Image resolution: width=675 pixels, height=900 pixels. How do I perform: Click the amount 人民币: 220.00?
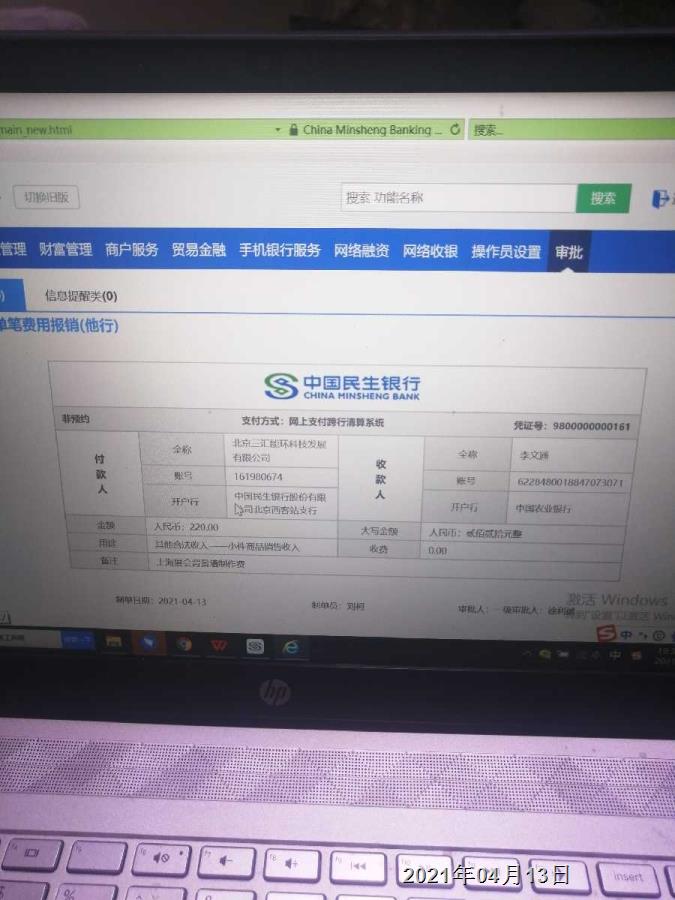[186, 526]
